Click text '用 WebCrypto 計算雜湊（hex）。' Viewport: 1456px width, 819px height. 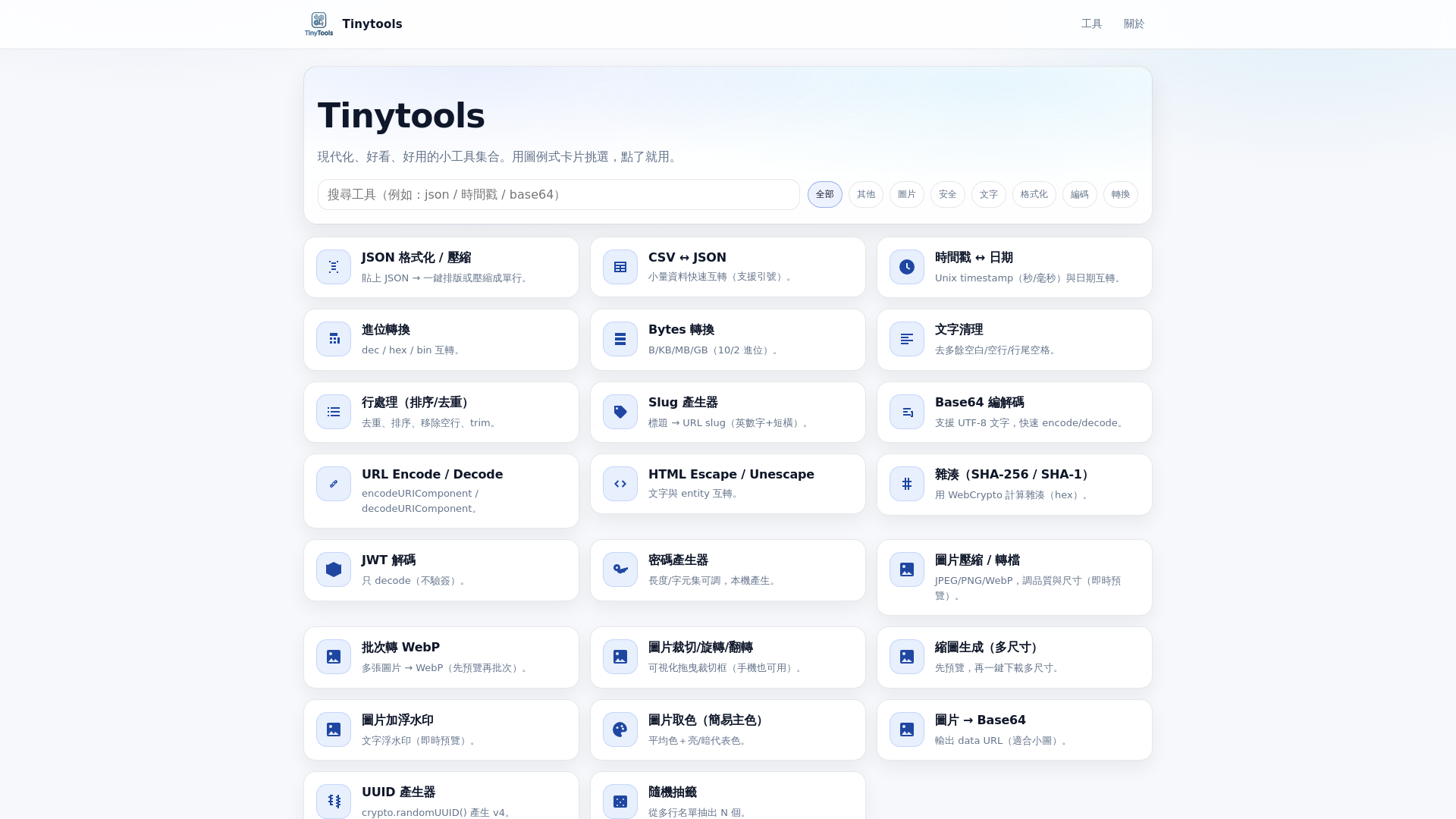point(1013,495)
